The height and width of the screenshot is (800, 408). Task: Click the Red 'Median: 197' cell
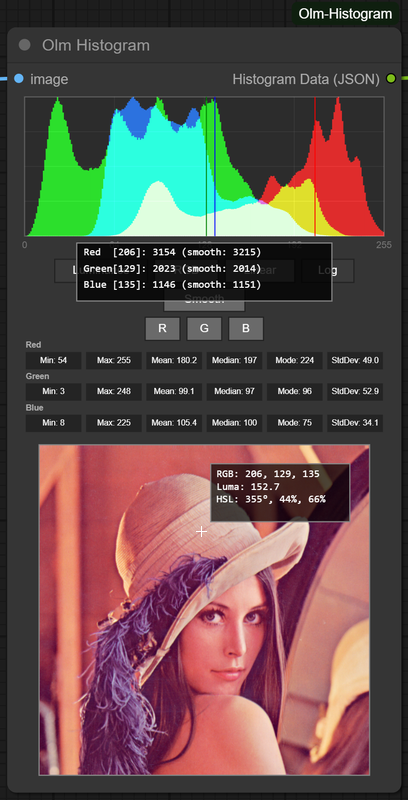tap(234, 360)
